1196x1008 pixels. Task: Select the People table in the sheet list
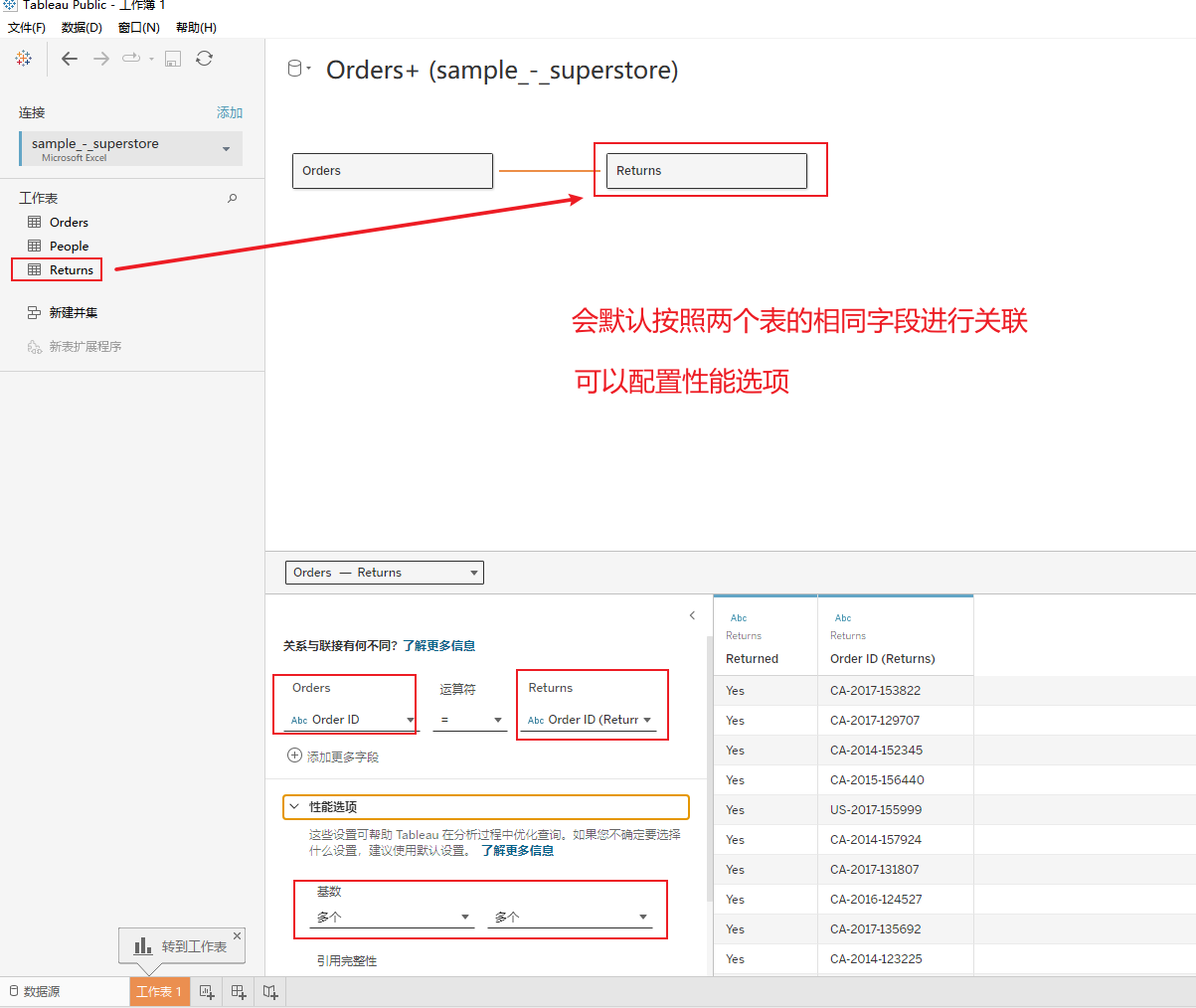click(x=69, y=246)
